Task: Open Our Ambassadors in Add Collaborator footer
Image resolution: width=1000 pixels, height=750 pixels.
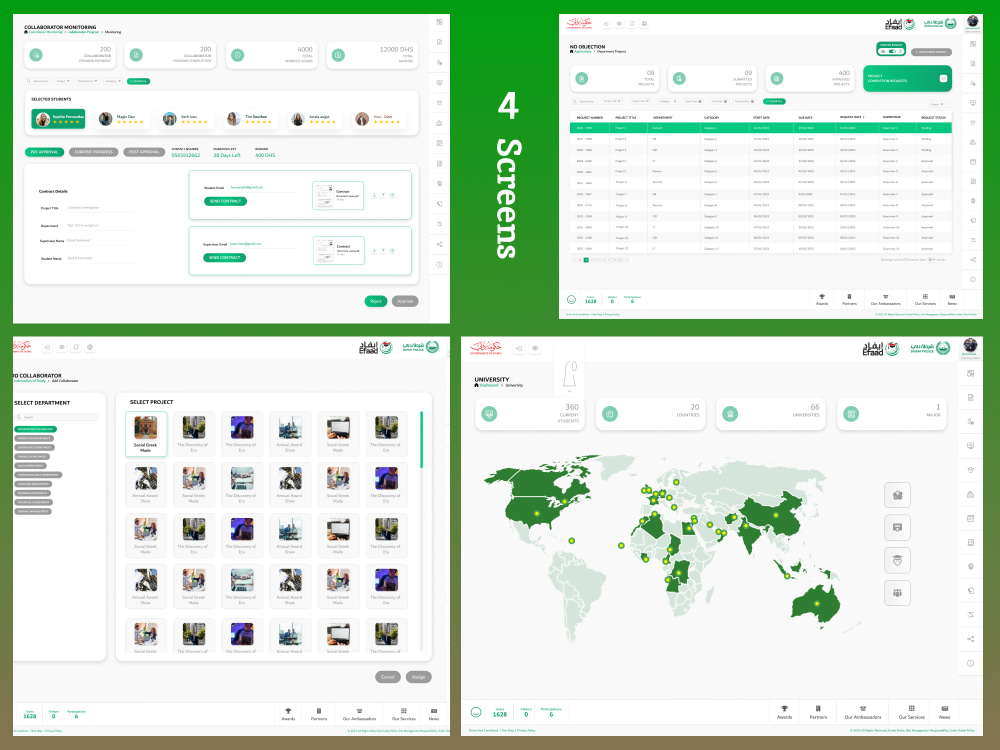Action: (359, 714)
